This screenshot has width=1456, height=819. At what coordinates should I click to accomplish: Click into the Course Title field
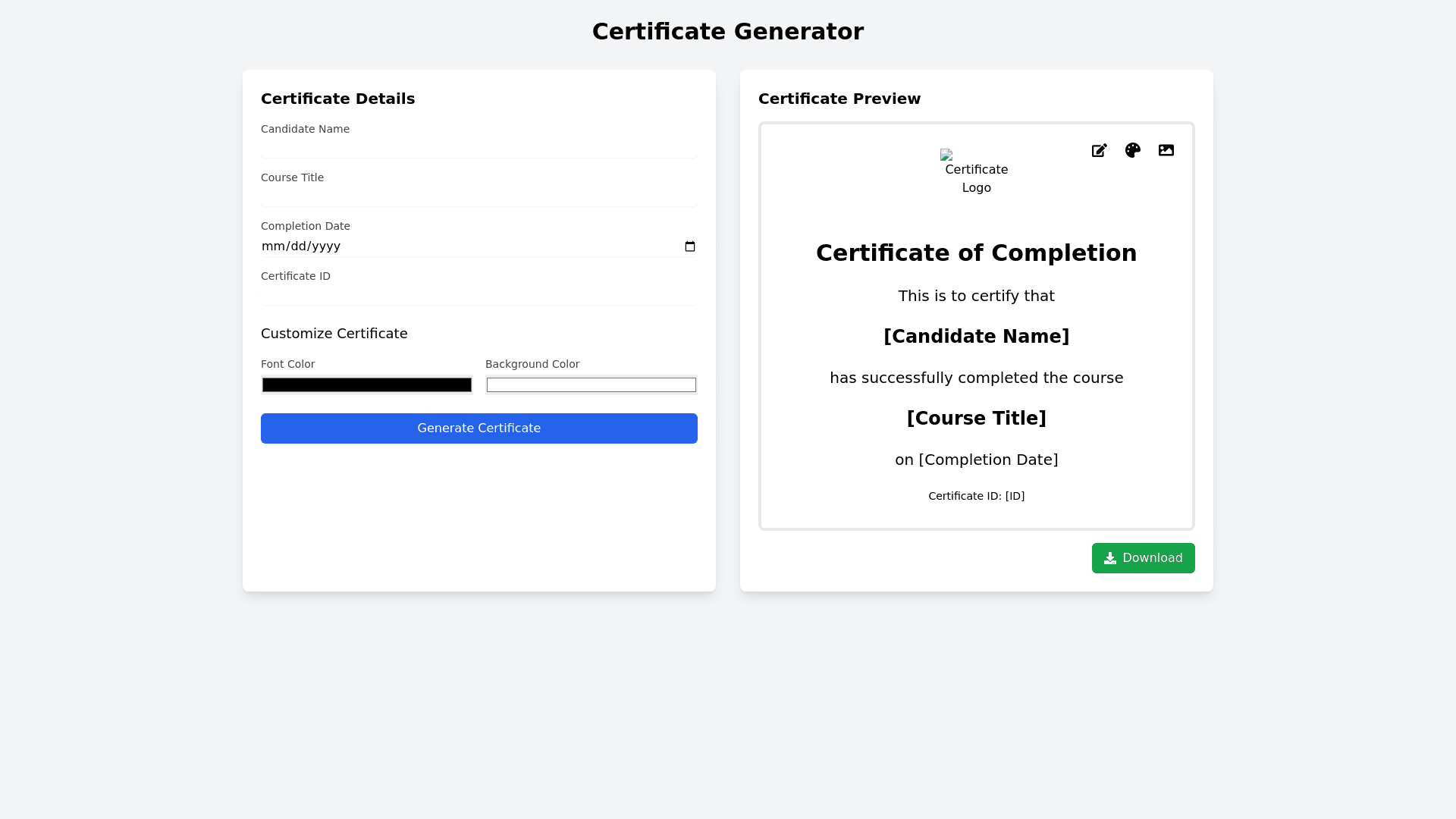coord(479,197)
